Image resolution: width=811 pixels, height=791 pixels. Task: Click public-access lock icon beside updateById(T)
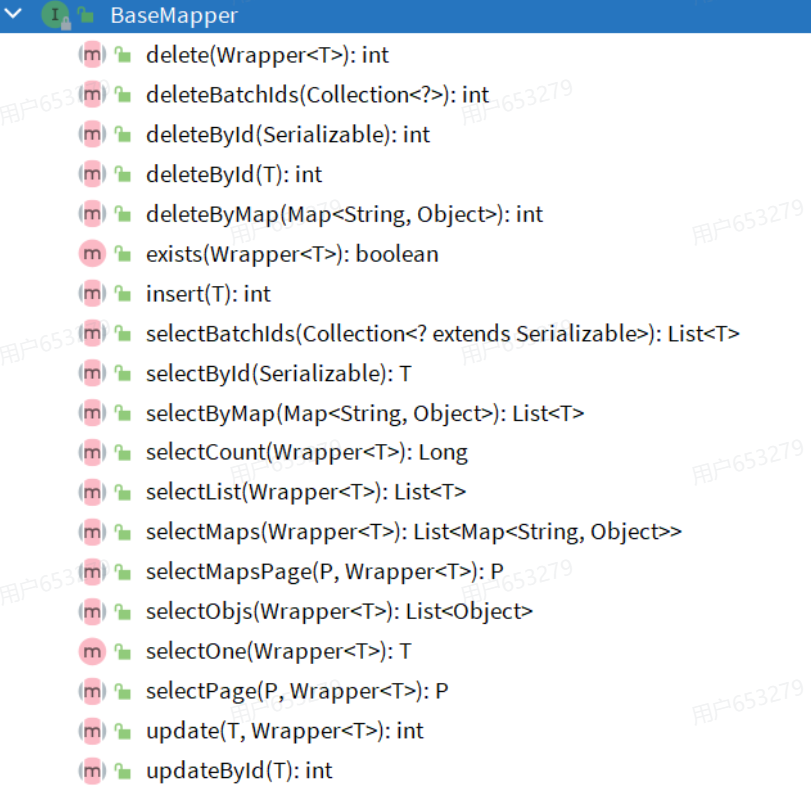(123, 771)
